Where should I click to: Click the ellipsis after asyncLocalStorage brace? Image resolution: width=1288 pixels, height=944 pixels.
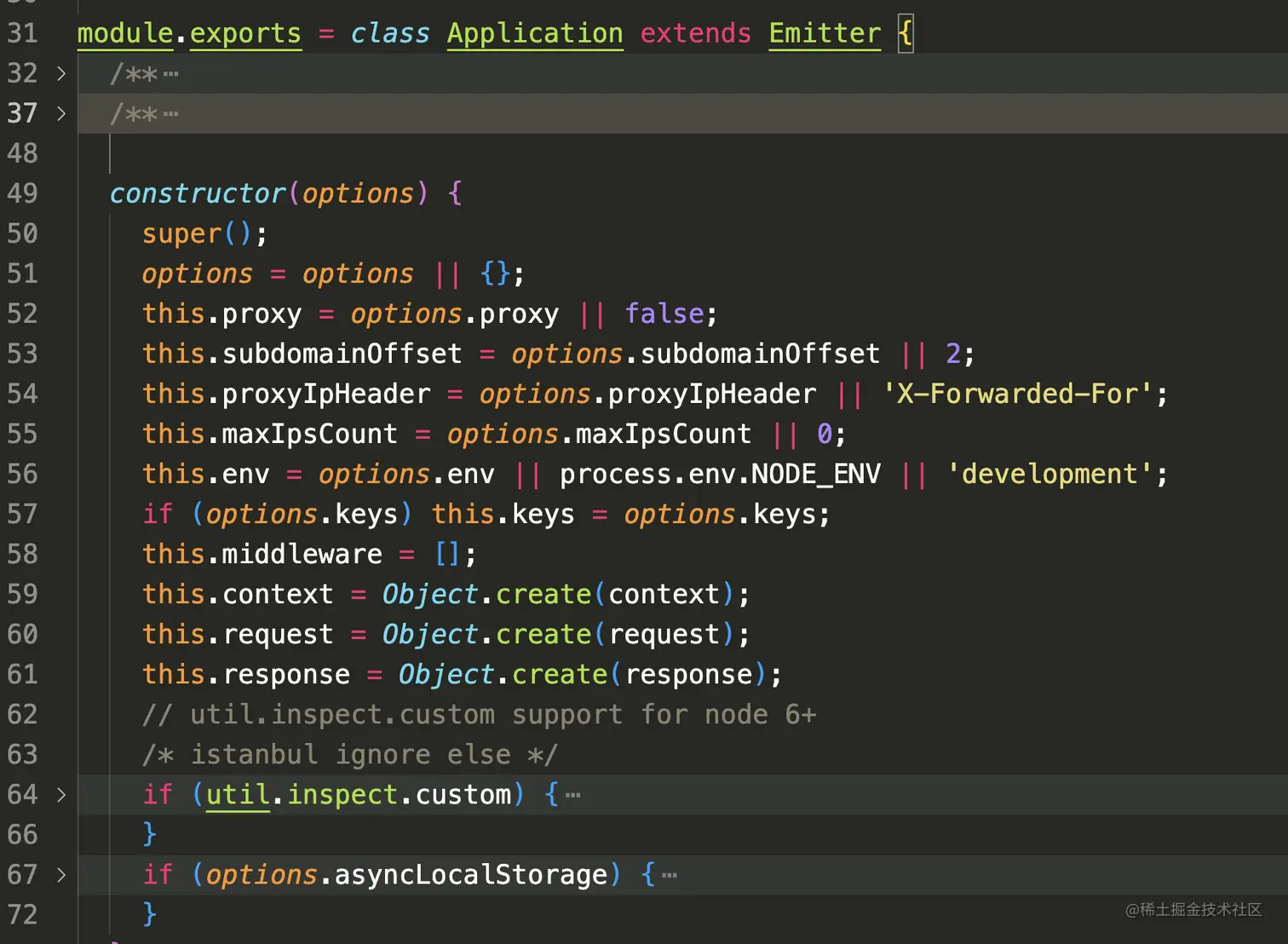point(670,876)
